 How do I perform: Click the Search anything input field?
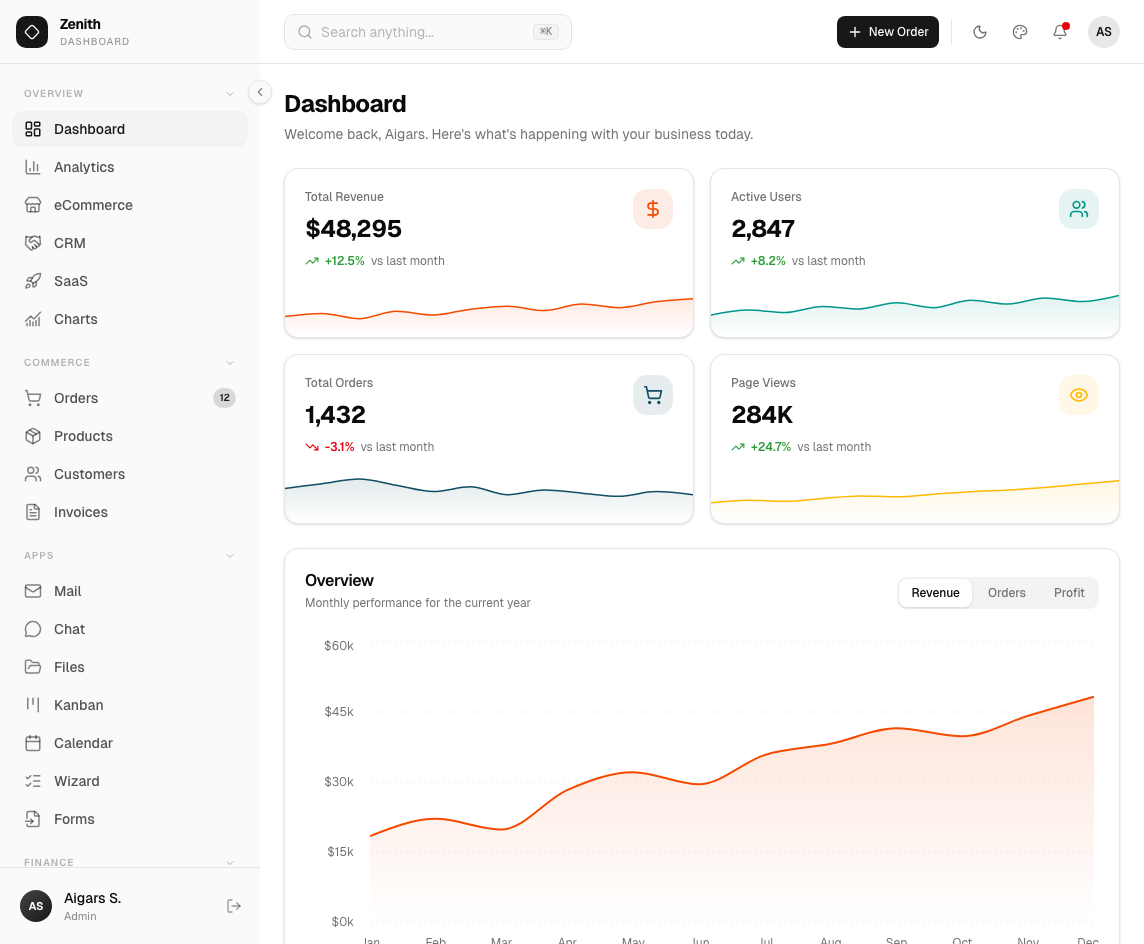coord(427,32)
